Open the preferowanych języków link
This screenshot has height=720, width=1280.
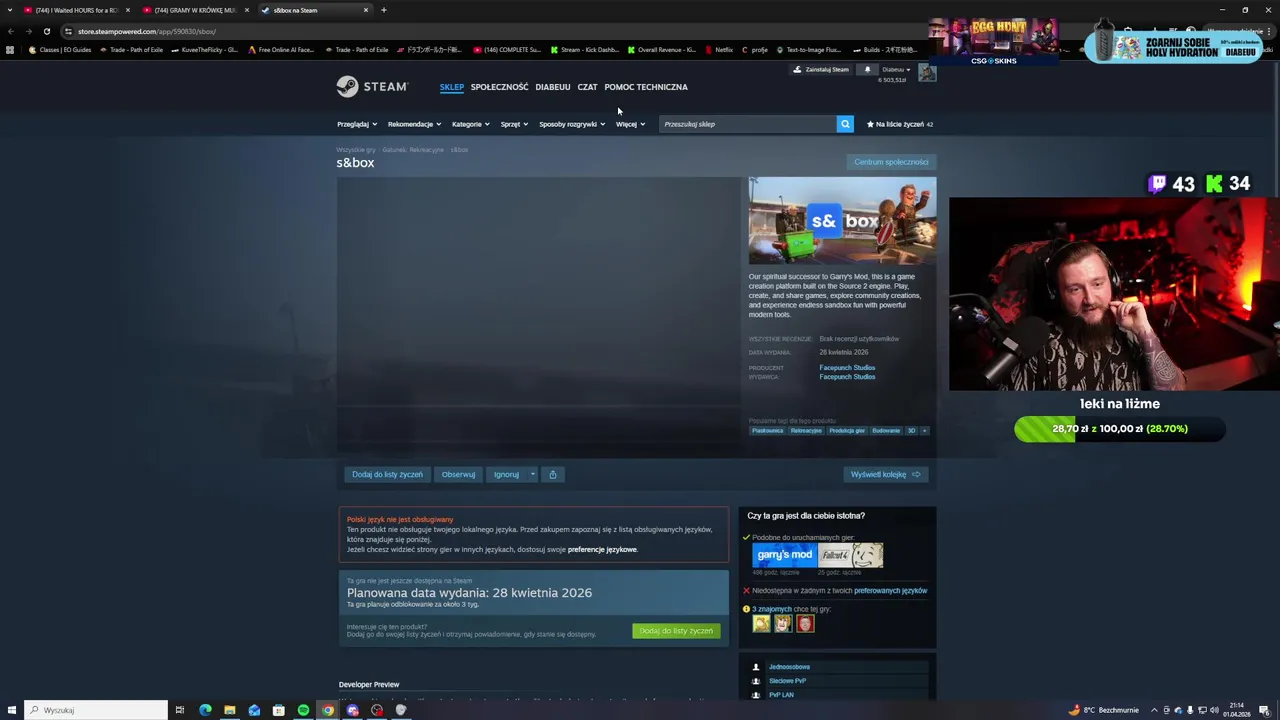tap(890, 591)
